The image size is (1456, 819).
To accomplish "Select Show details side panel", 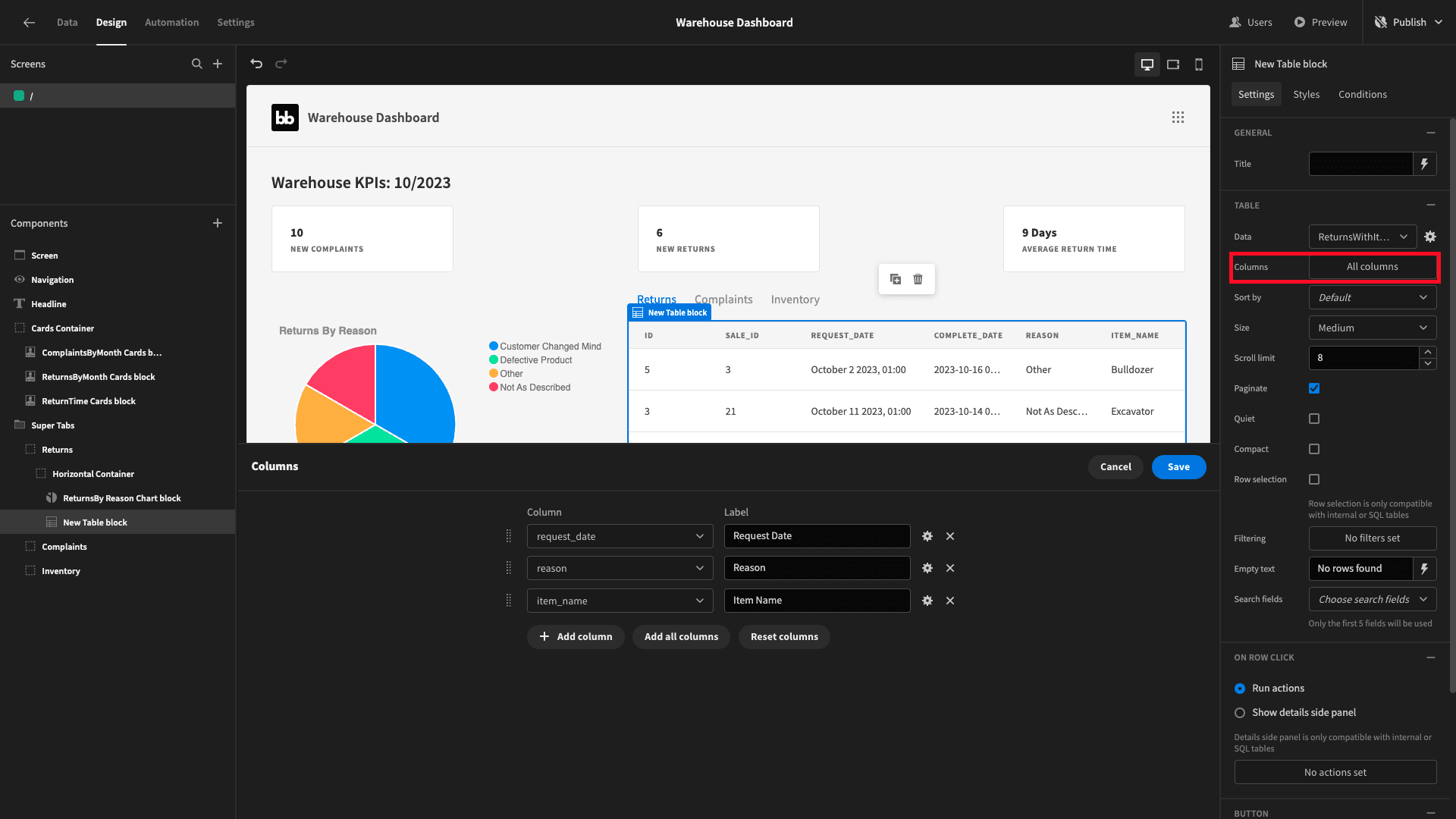I will click(x=1240, y=713).
